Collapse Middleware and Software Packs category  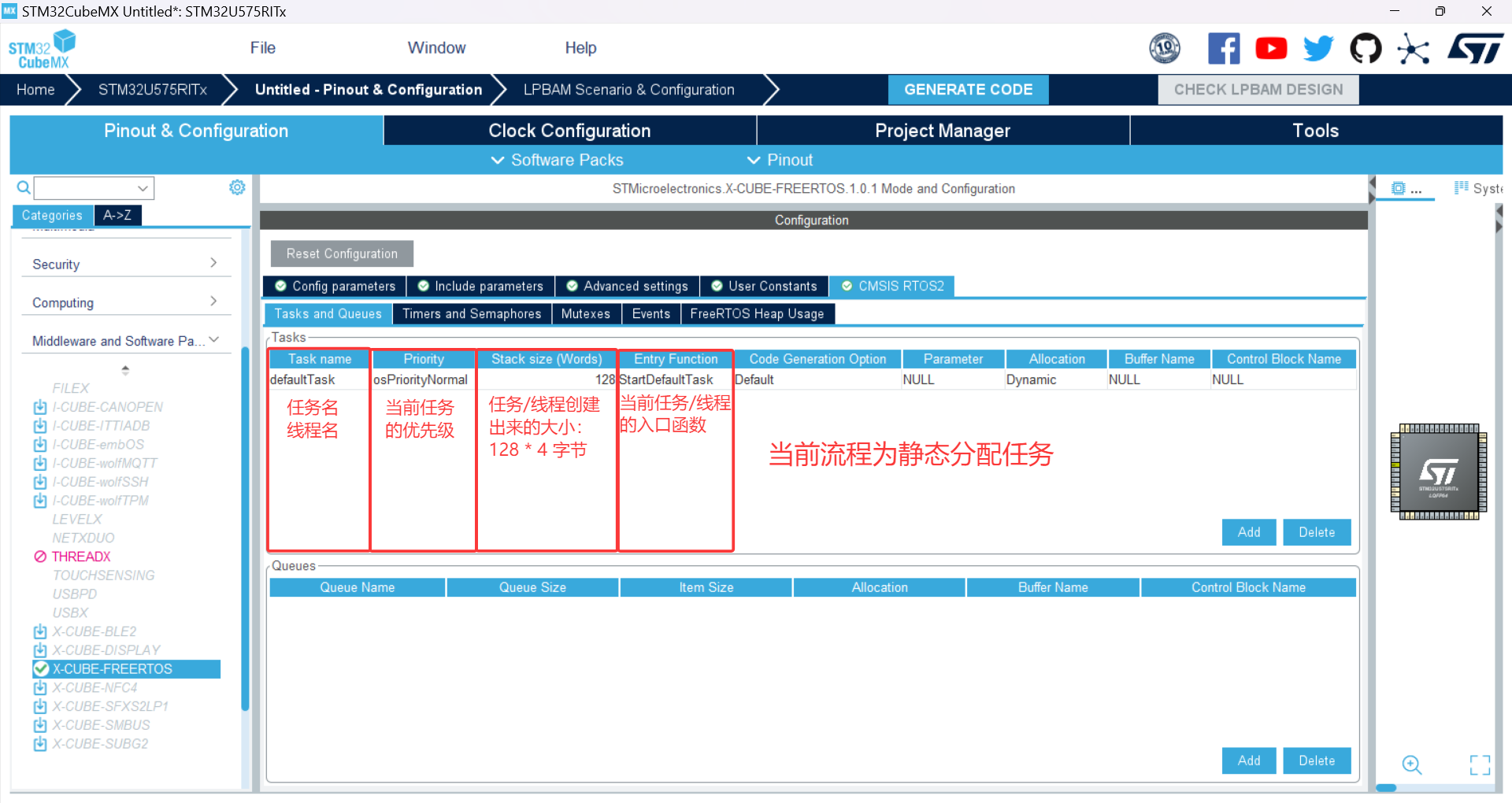click(125, 341)
